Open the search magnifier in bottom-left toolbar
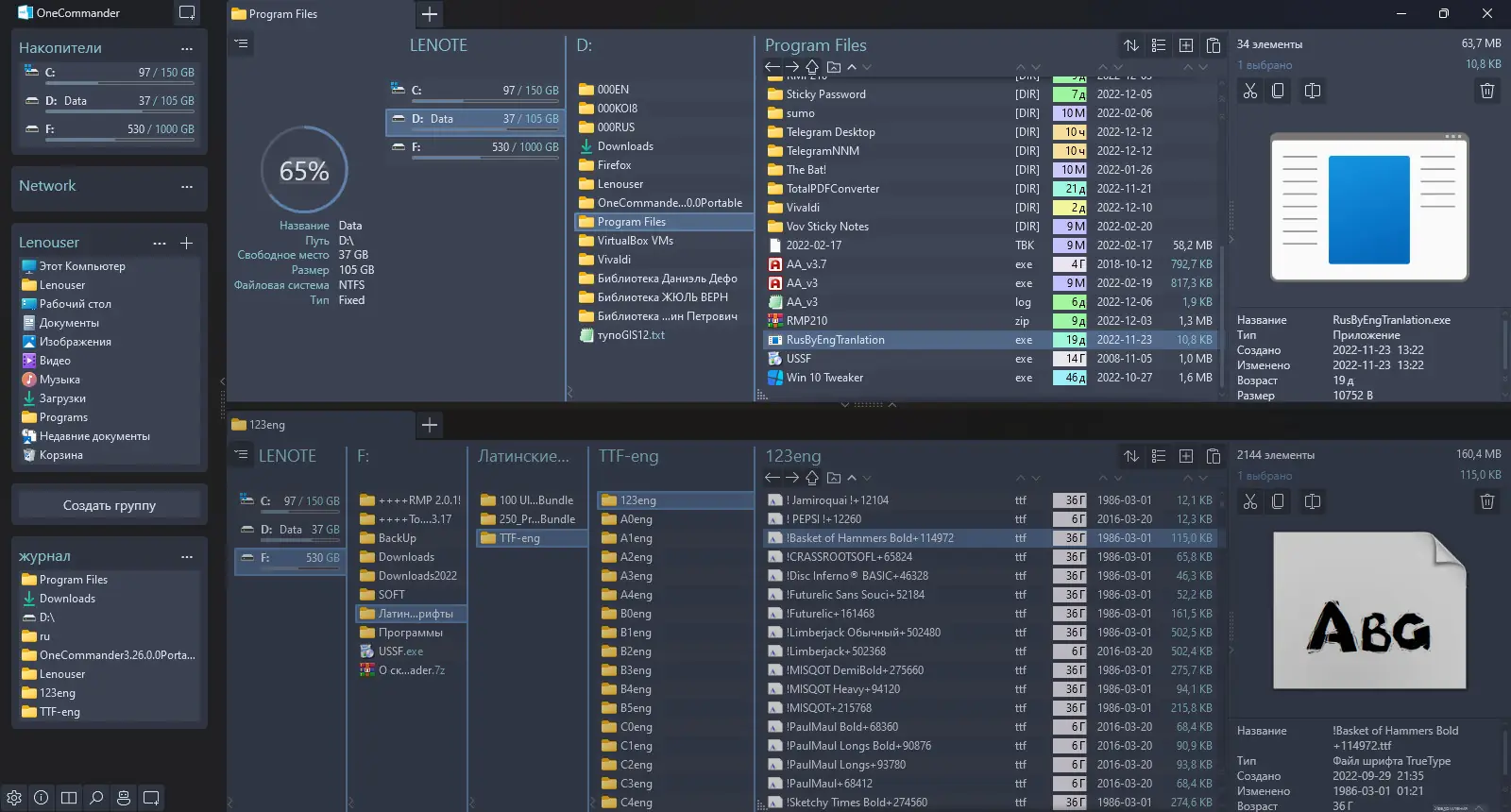This screenshot has height=812, width=1511. coord(96,798)
